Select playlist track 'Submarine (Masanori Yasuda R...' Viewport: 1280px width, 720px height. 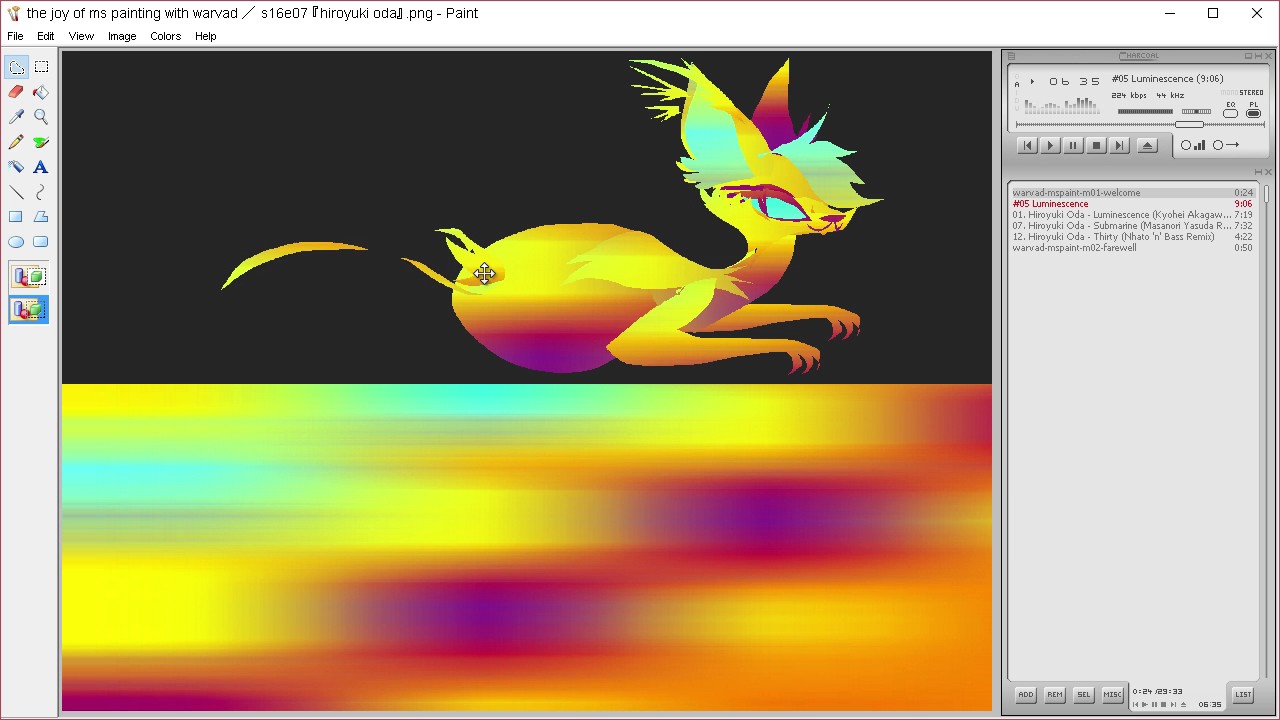1132,226
